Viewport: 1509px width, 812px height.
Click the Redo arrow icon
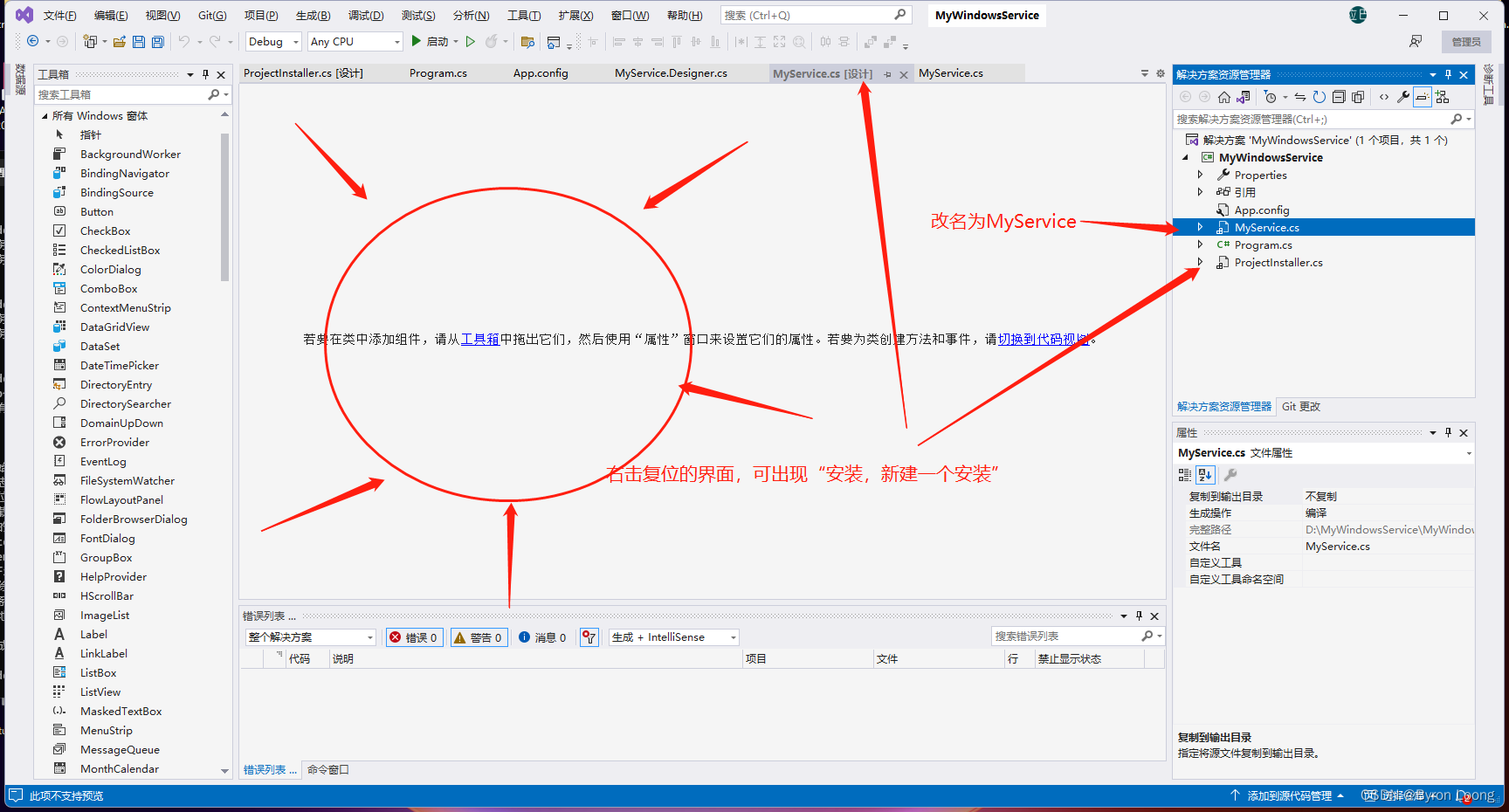(215, 41)
